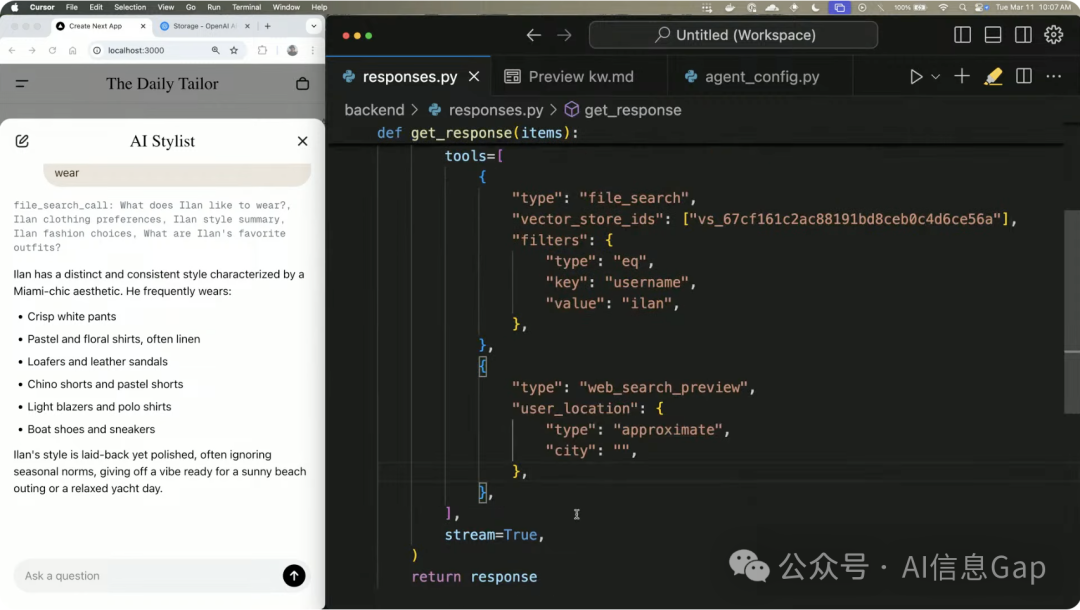Close the AI Stylist panel
Viewport: 1080px width, 610px height.
click(302, 141)
